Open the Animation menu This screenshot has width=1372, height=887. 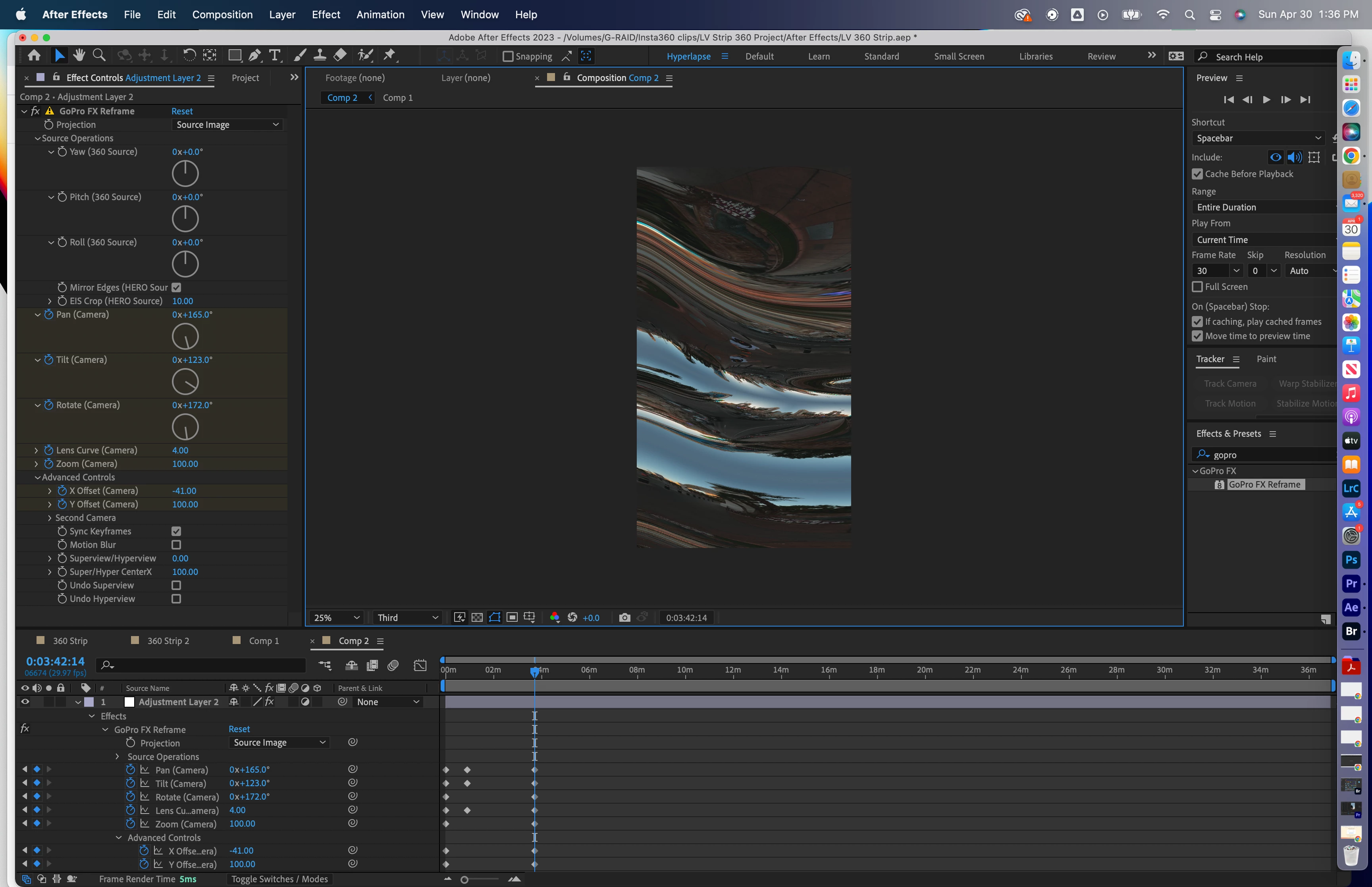[x=380, y=14]
